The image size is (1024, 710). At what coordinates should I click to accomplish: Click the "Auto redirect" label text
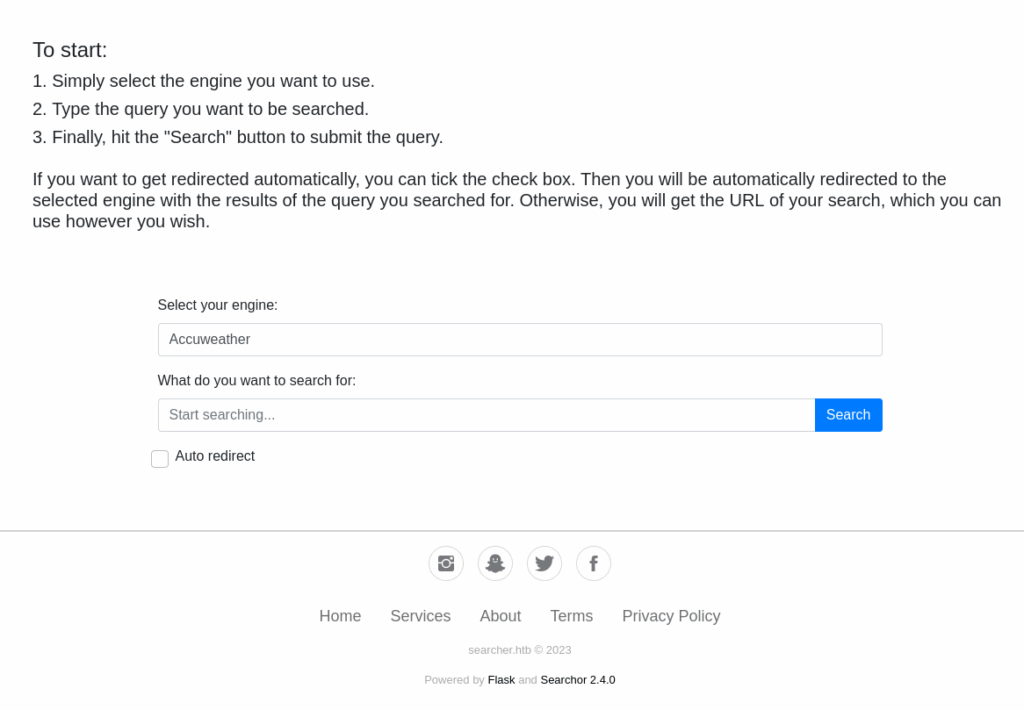click(215, 456)
